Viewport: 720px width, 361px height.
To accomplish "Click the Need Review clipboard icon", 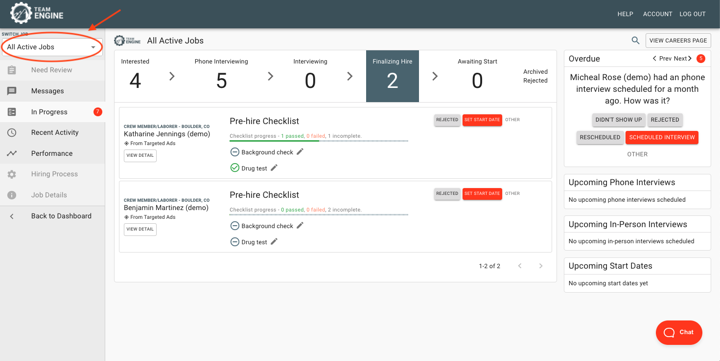I will click(x=12, y=70).
